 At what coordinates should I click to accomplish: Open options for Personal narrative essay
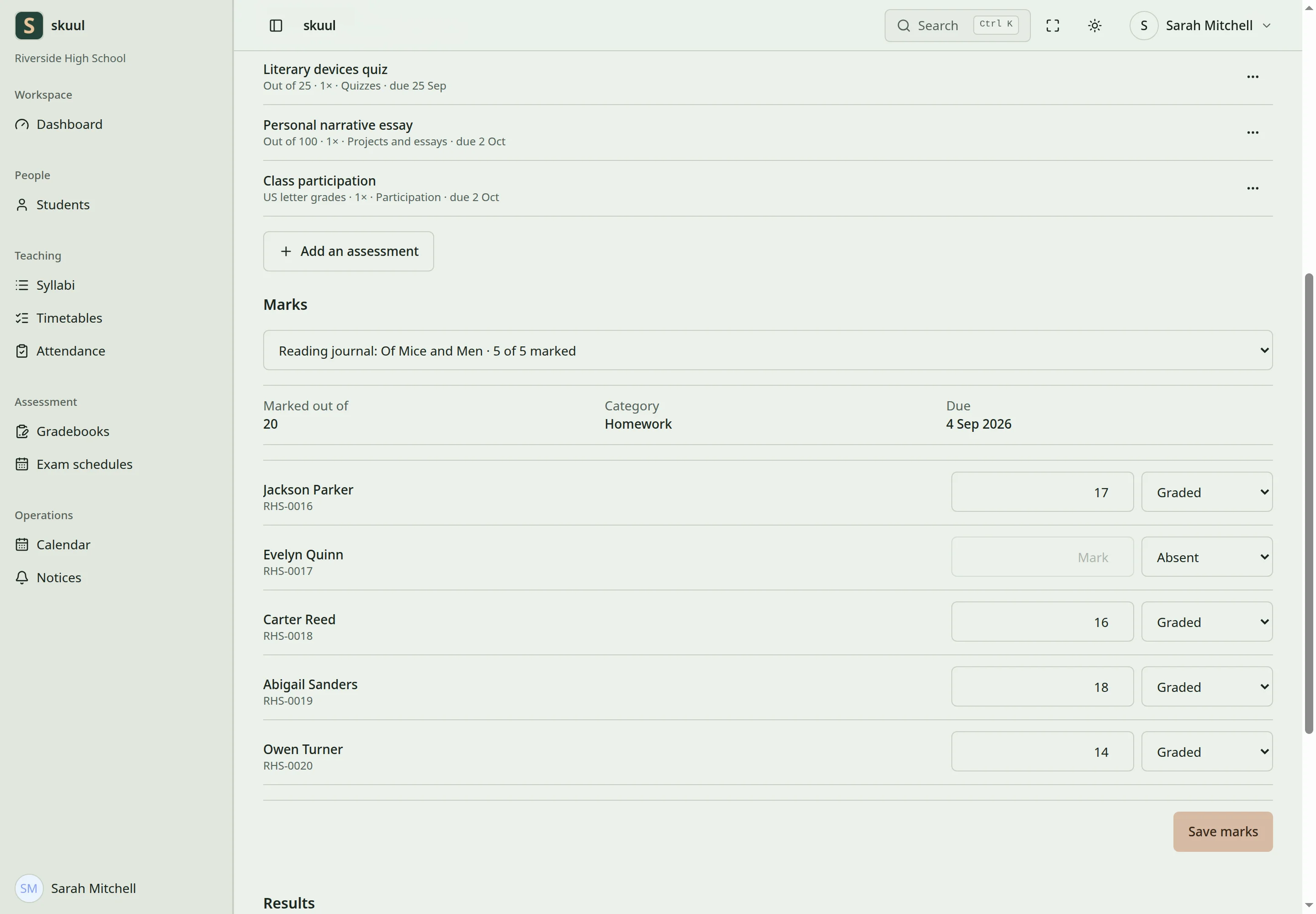click(x=1252, y=132)
